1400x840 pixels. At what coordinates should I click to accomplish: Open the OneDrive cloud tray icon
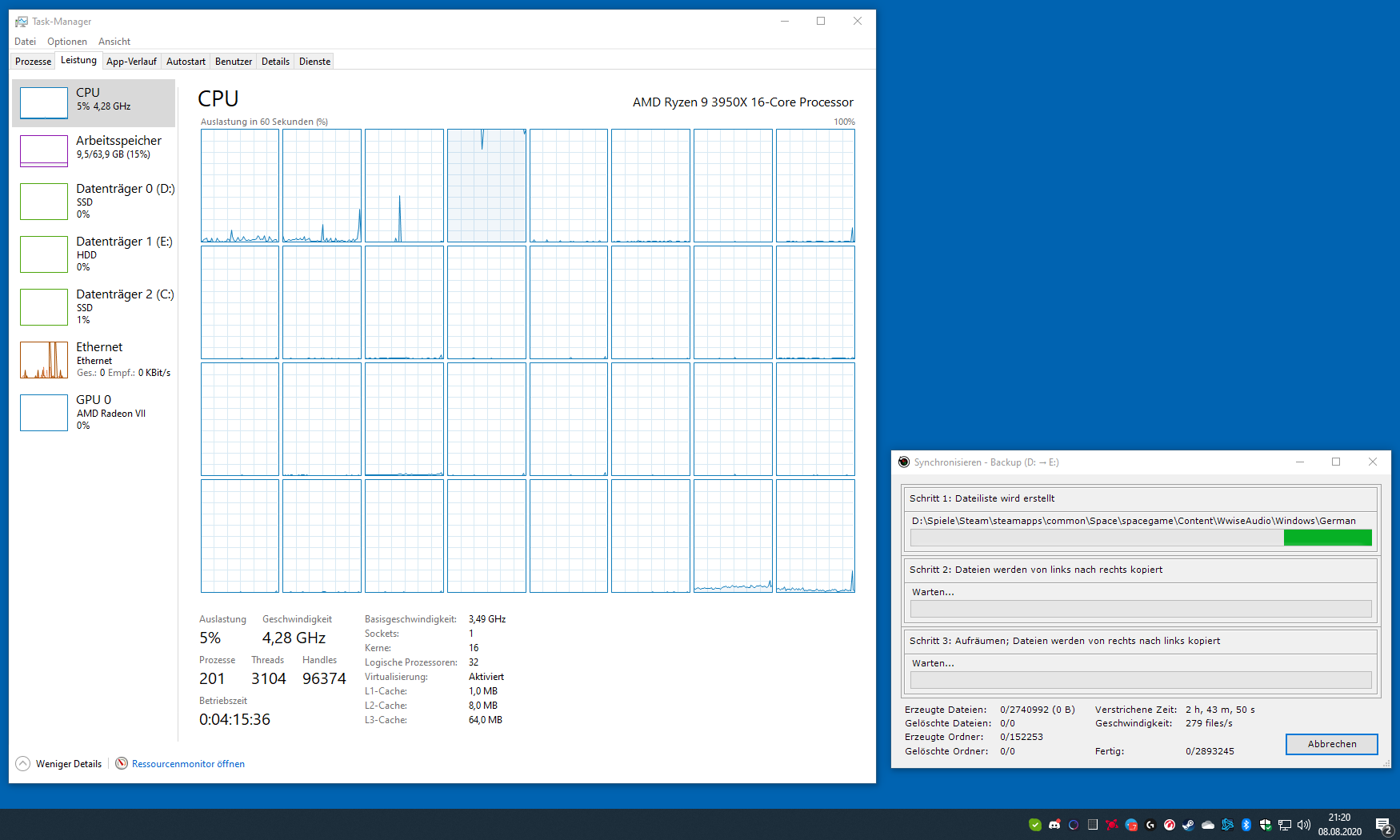coord(1208,825)
